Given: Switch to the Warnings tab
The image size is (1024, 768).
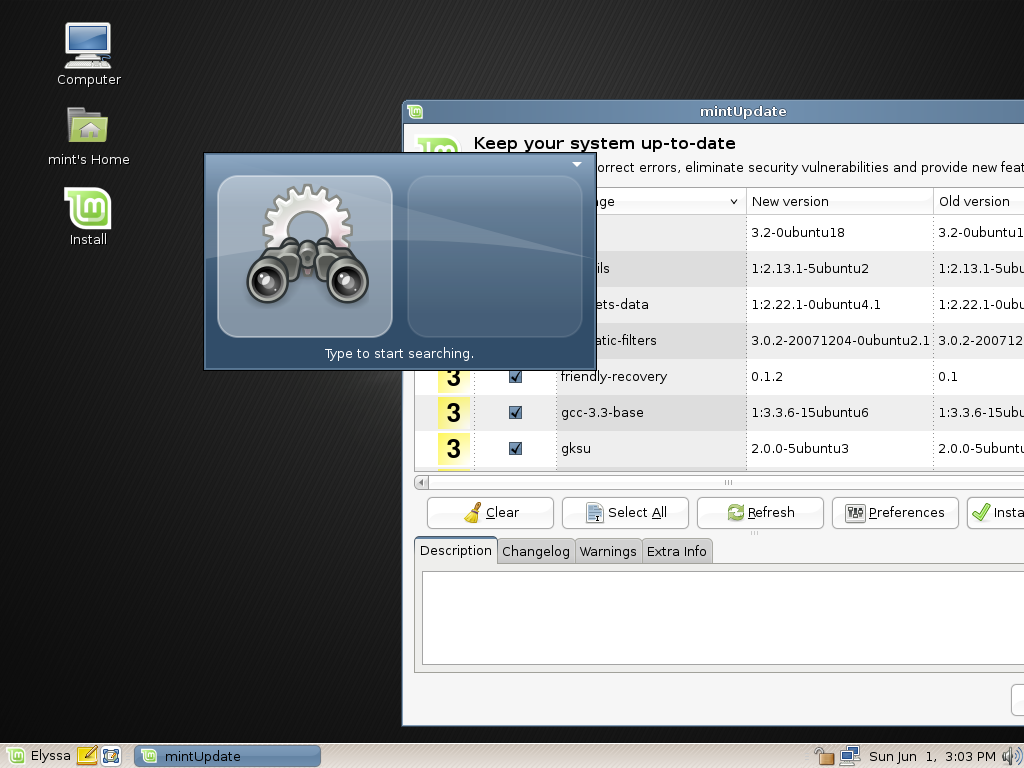Looking at the screenshot, I should click(x=608, y=552).
